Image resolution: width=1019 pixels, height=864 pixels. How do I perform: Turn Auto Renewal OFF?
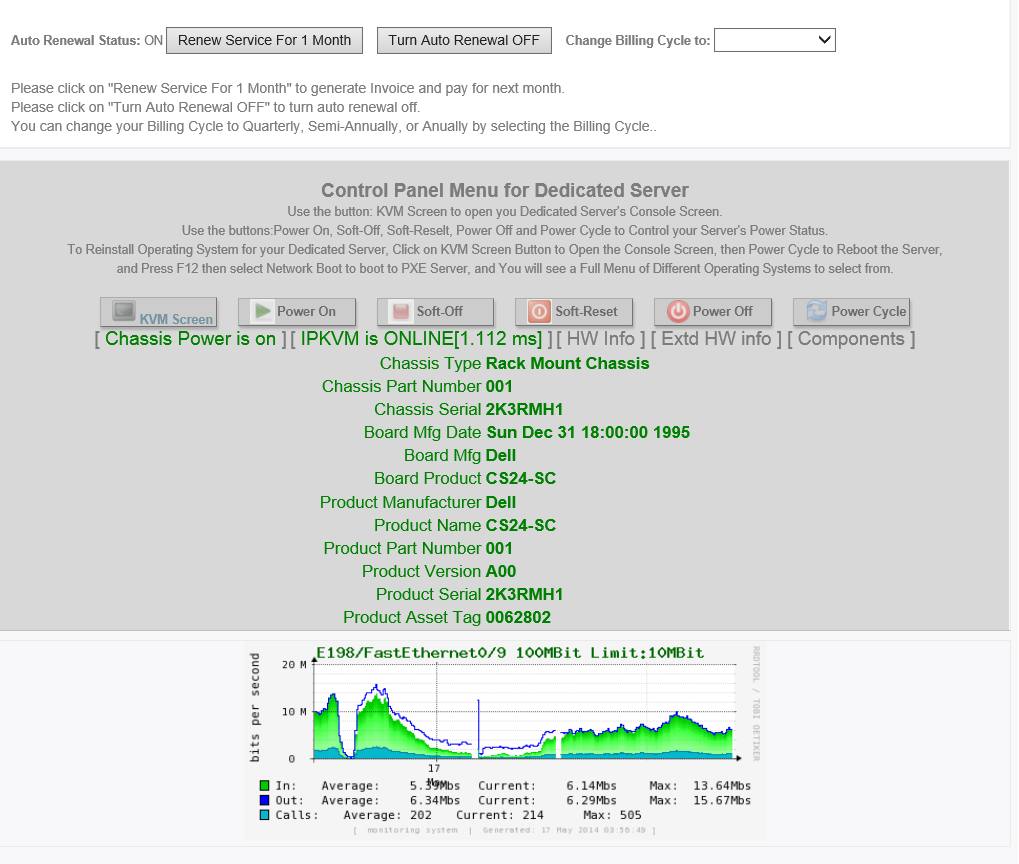pyautogui.click(x=464, y=40)
